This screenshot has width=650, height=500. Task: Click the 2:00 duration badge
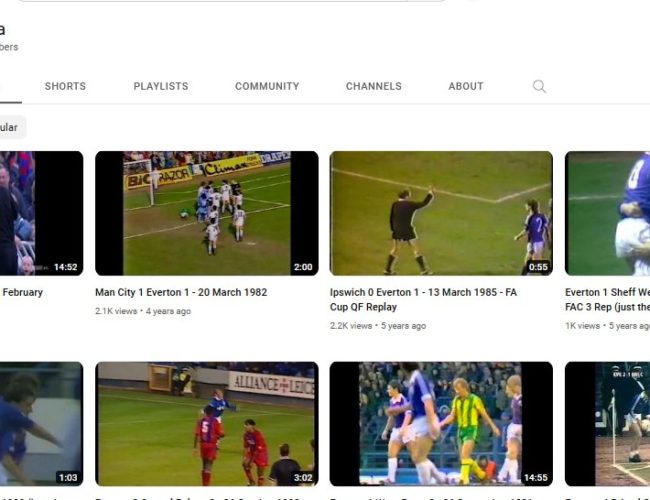coord(302,267)
